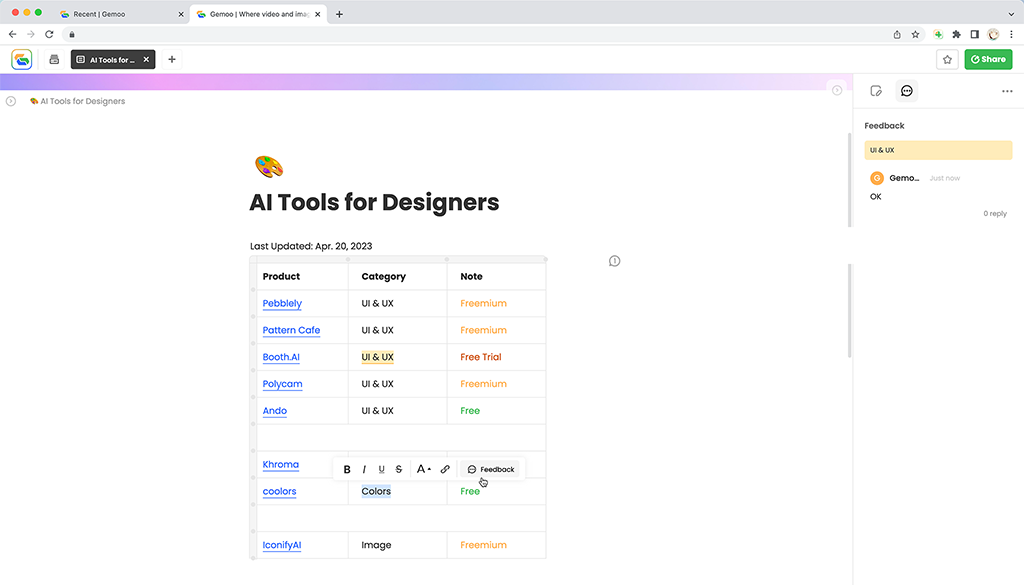The image size is (1024, 585).
Task: Open the browser extensions puzzle icon
Action: pos(956,35)
